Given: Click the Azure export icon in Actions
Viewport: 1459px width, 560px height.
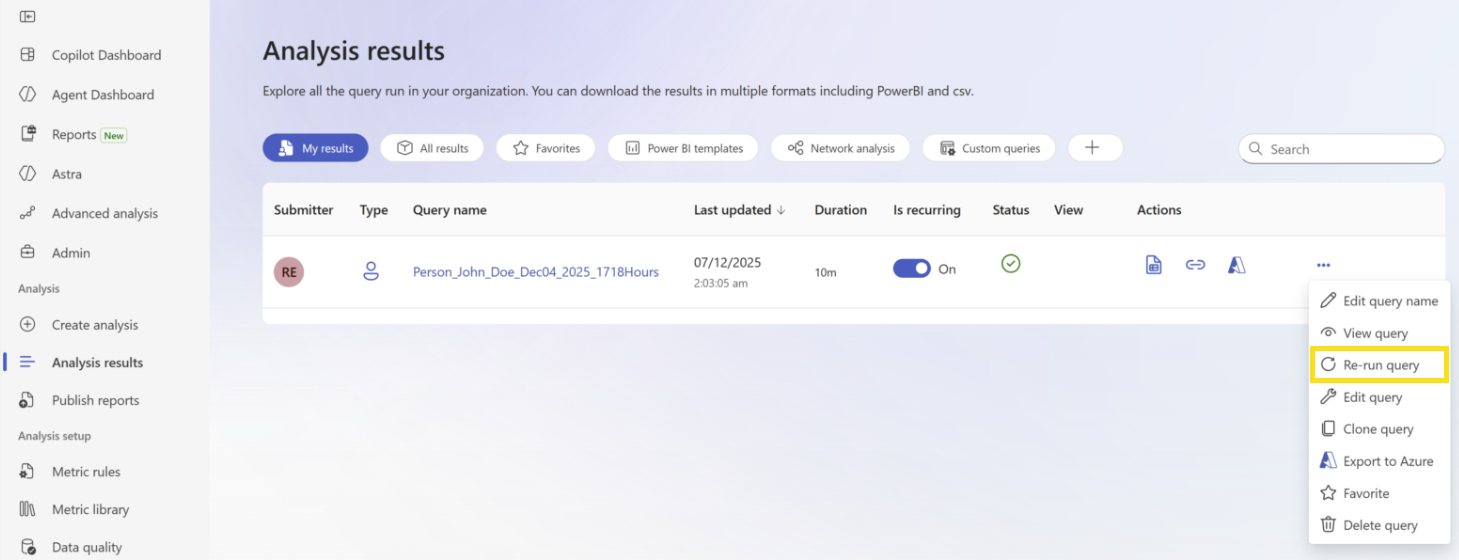Looking at the screenshot, I should [1237, 265].
